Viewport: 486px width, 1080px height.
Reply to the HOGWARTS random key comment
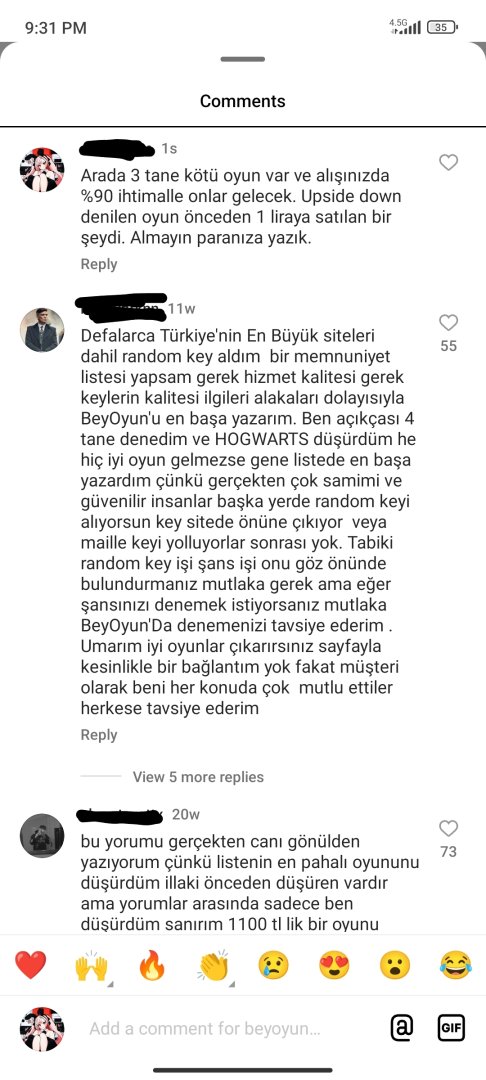tap(99, 735)
